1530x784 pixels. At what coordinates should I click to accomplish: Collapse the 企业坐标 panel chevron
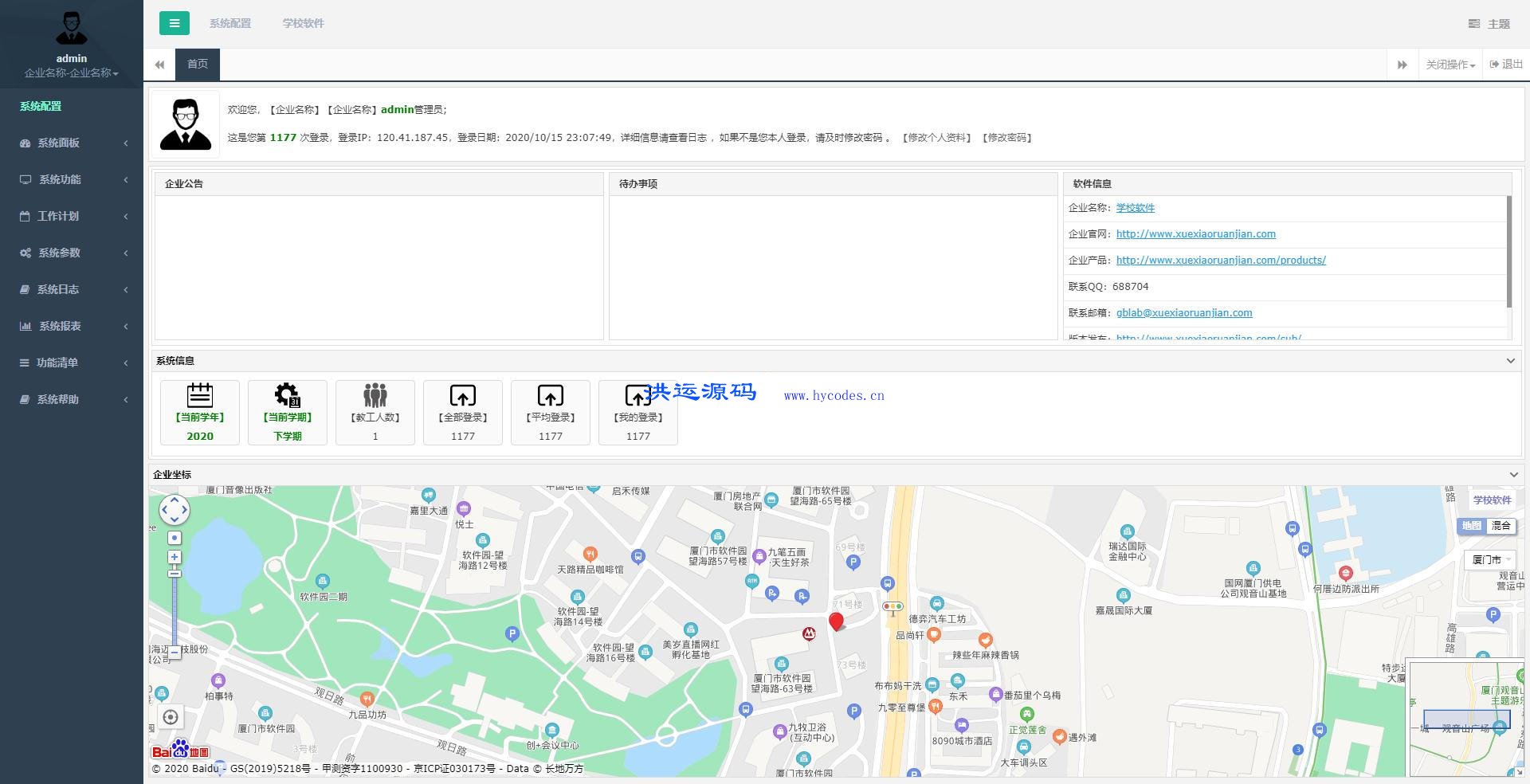(1513, 475)
